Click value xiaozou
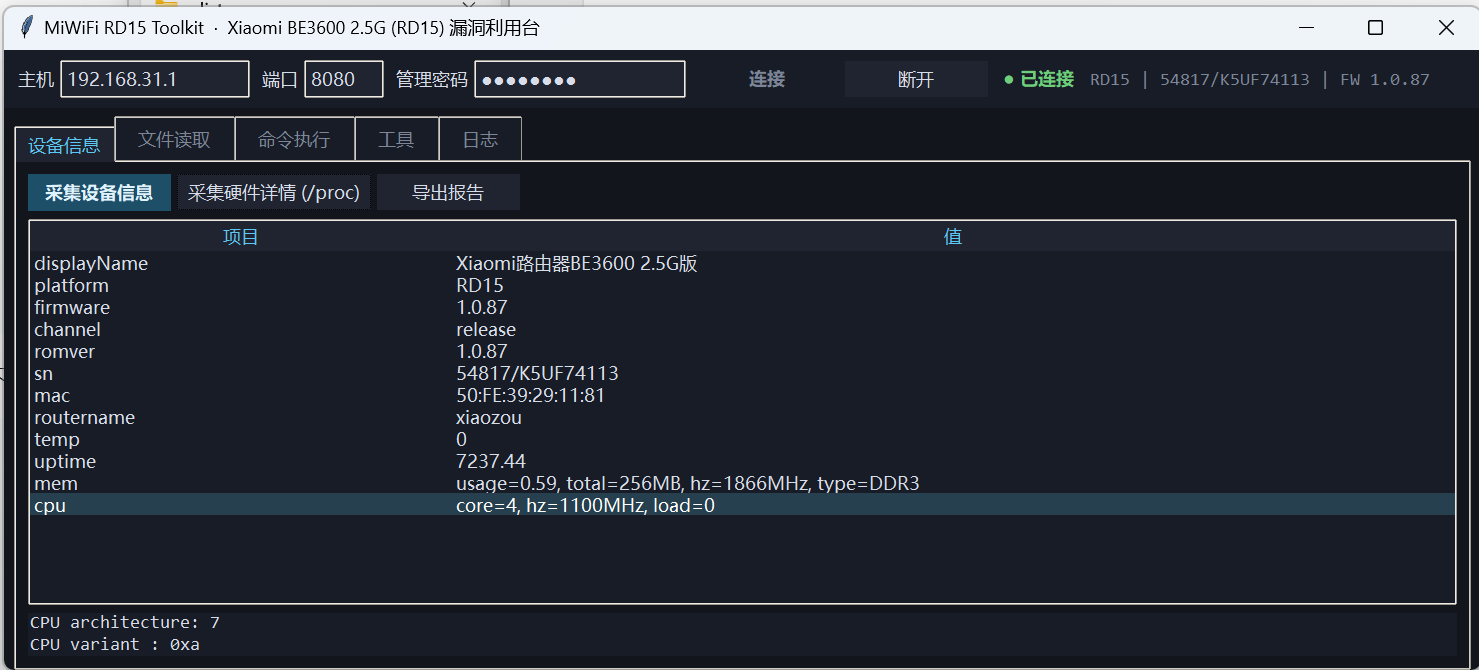 click(489, 418)
